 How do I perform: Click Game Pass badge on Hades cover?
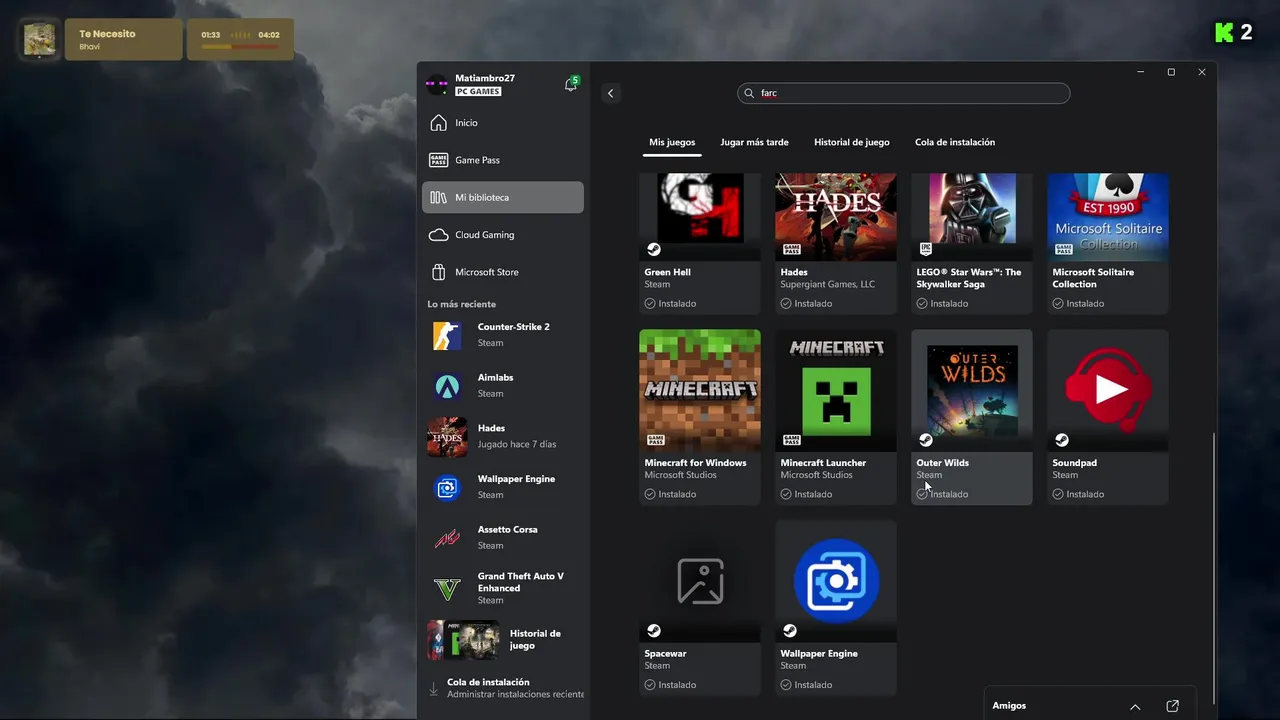pyautogui.click(x=791, y=249)
